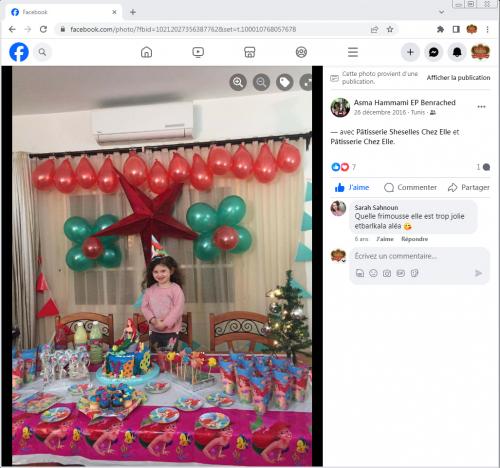Open a new browser tab

[133, 12]
